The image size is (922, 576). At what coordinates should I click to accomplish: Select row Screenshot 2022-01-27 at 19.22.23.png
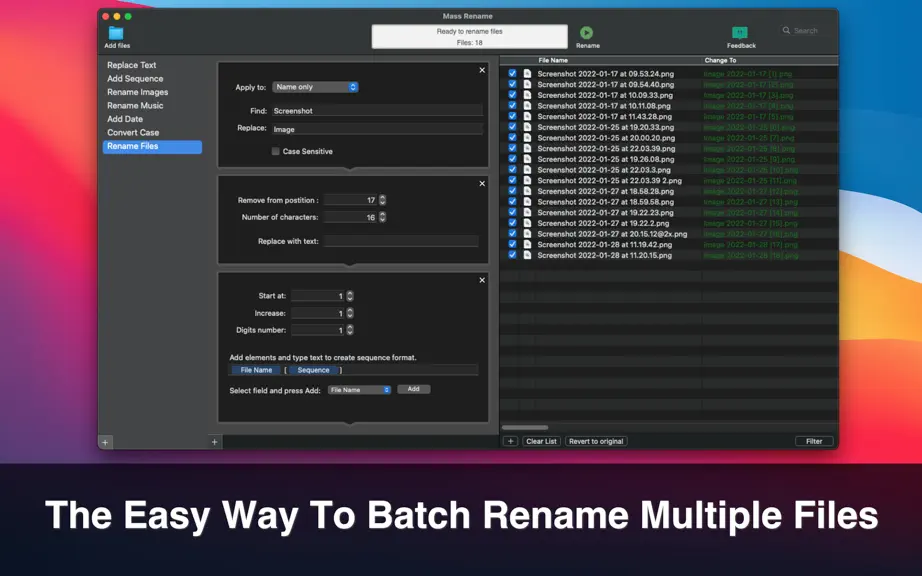(669, 212)
